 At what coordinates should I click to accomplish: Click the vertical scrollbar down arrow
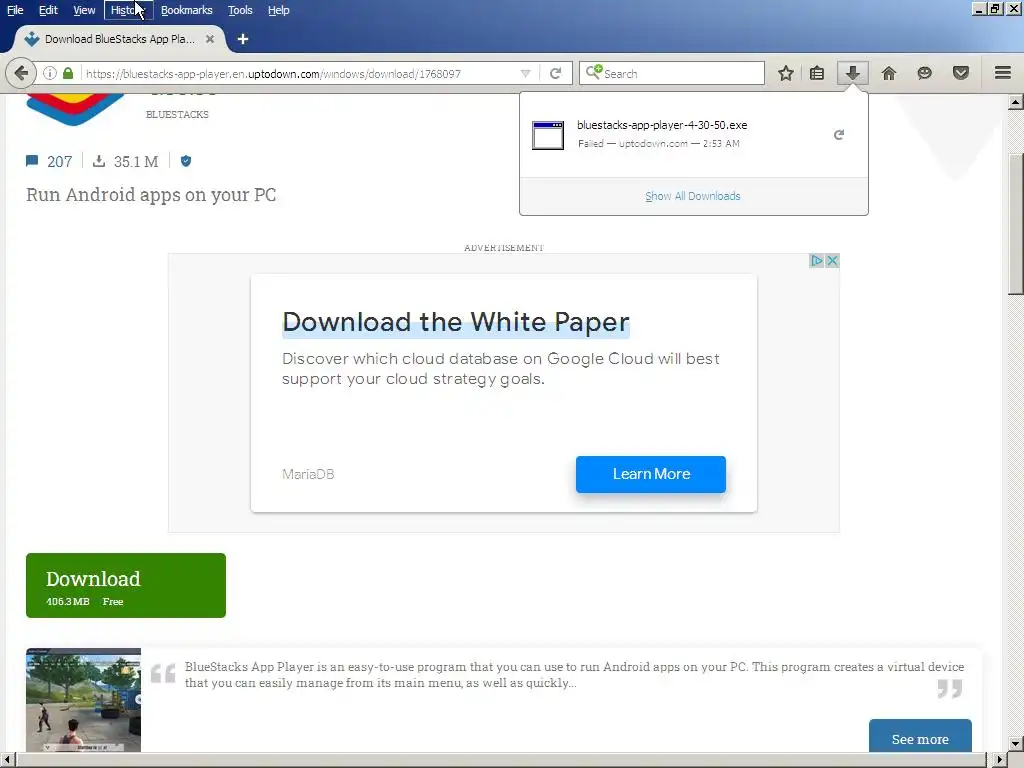point(1016,744)
